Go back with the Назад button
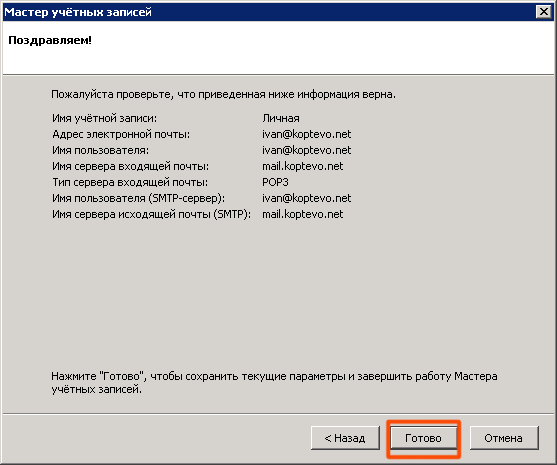Viewport: 557px width, 465px height. [x=345, y=438]
